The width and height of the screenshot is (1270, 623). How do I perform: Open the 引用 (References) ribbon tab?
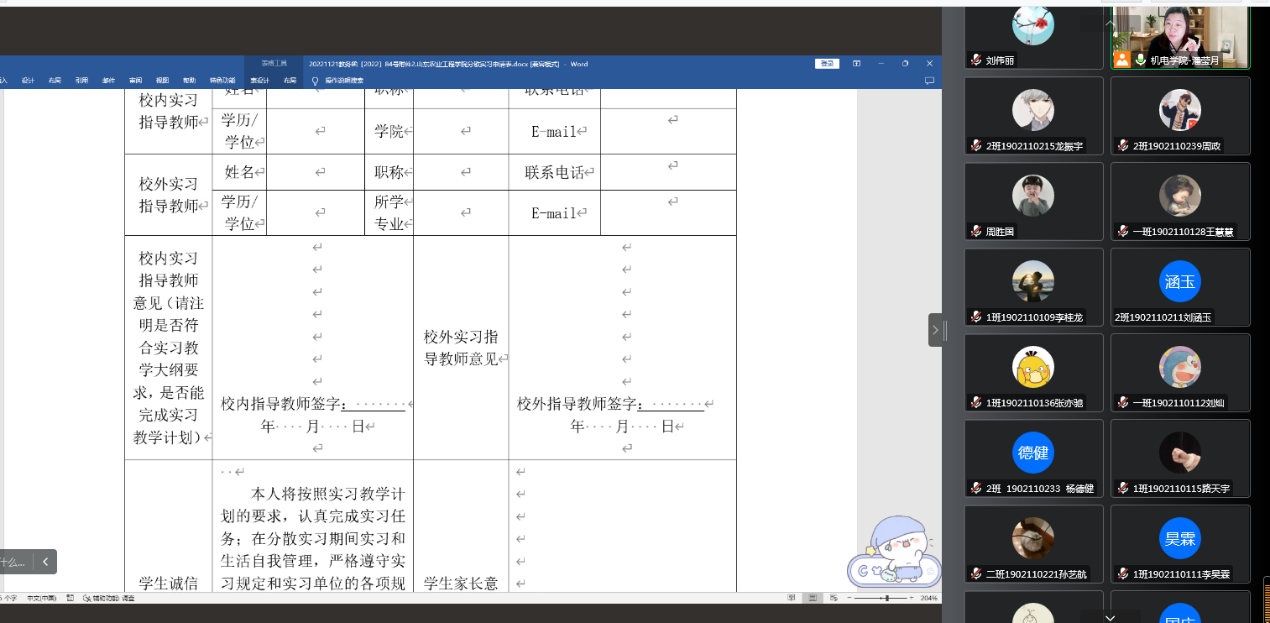[x=82, y=80]
